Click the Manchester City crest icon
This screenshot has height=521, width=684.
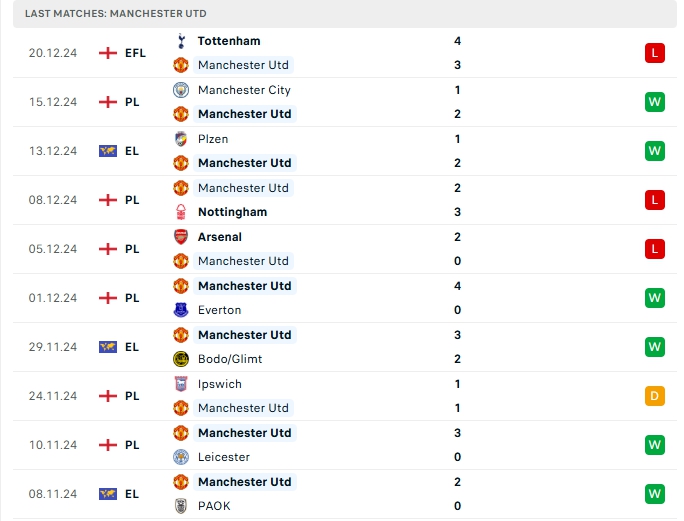[181, 90]
